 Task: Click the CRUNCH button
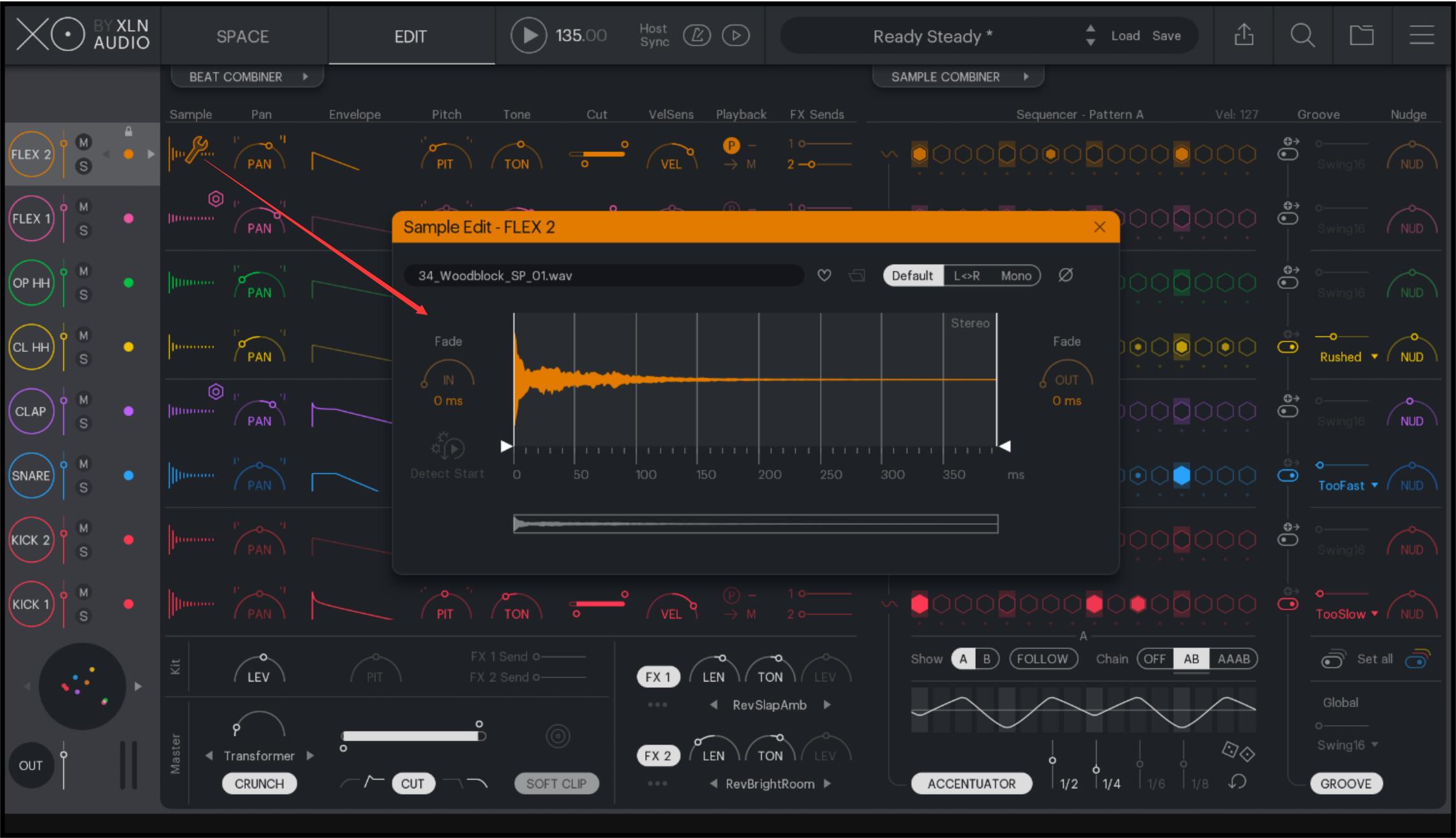click(259, 784)
